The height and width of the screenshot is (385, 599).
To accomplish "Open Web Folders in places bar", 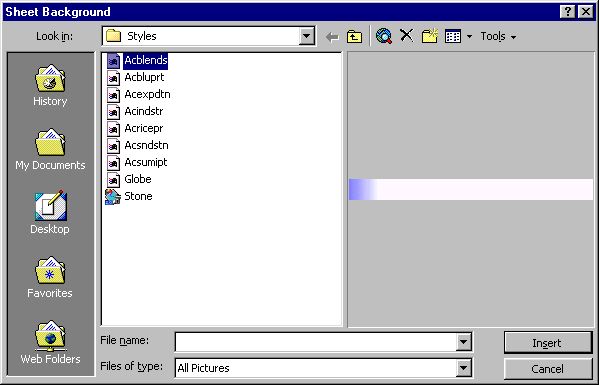I will coord(50,343).
